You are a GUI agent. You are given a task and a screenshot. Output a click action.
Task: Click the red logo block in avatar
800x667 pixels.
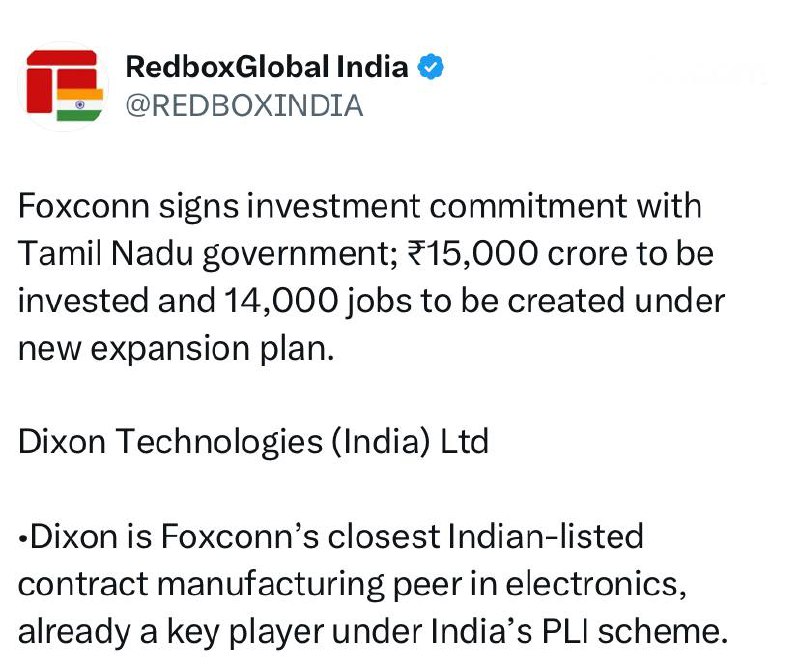click(52, 78)
